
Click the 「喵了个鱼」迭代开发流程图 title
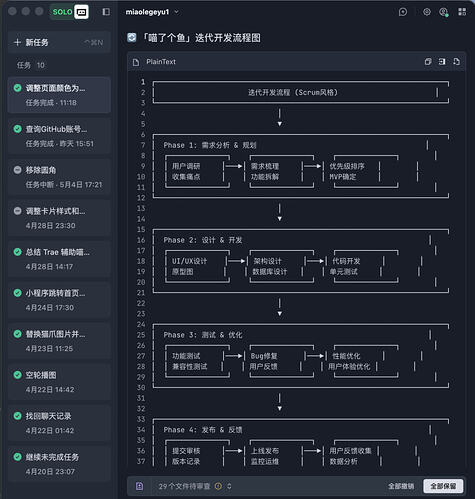pyautogui.click(x=201, y=38)
